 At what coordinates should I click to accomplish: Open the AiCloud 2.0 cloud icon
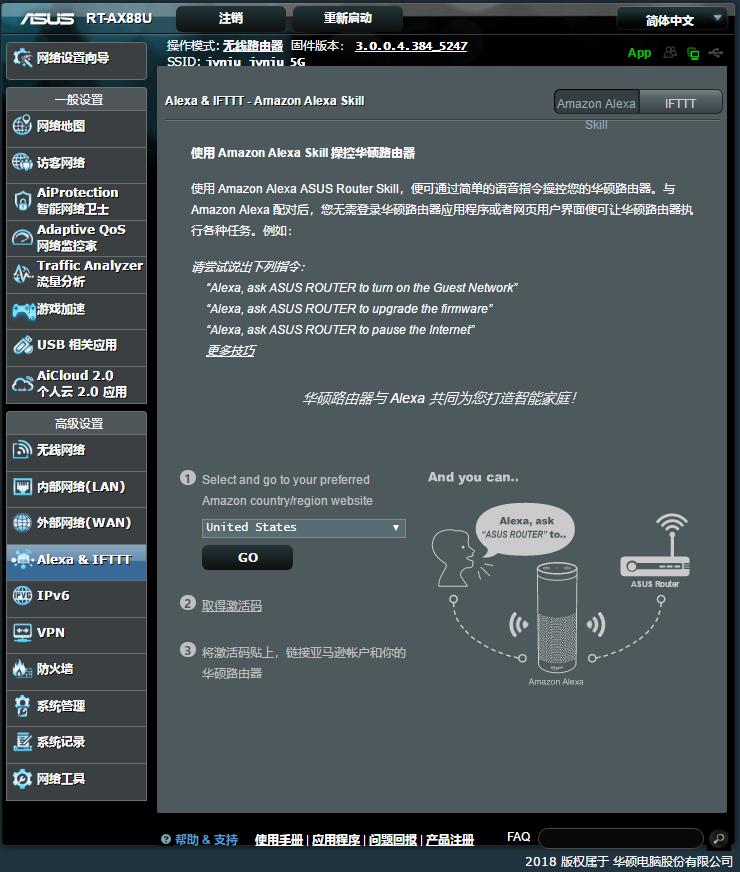click(x=22, y=384)
